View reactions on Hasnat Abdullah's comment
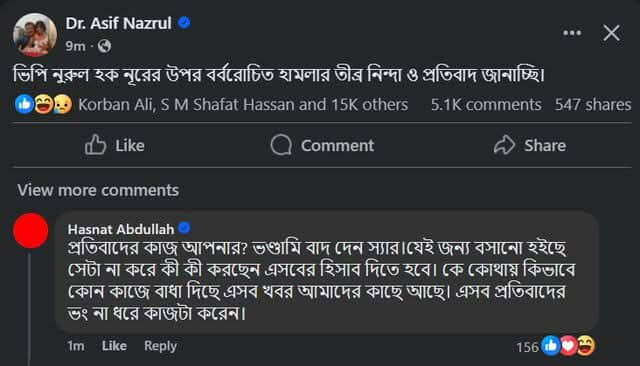The width and height of the screenshot is (640, 366). pyautogui.click(x=556, y=346)
